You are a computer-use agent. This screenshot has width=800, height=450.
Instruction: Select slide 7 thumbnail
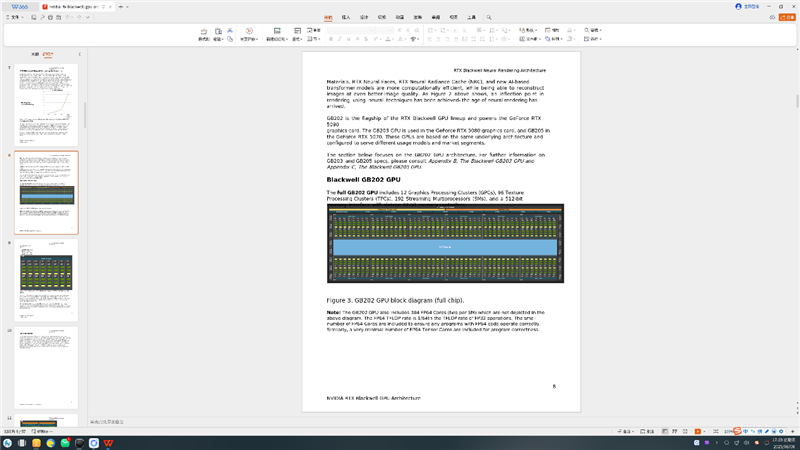46,105
